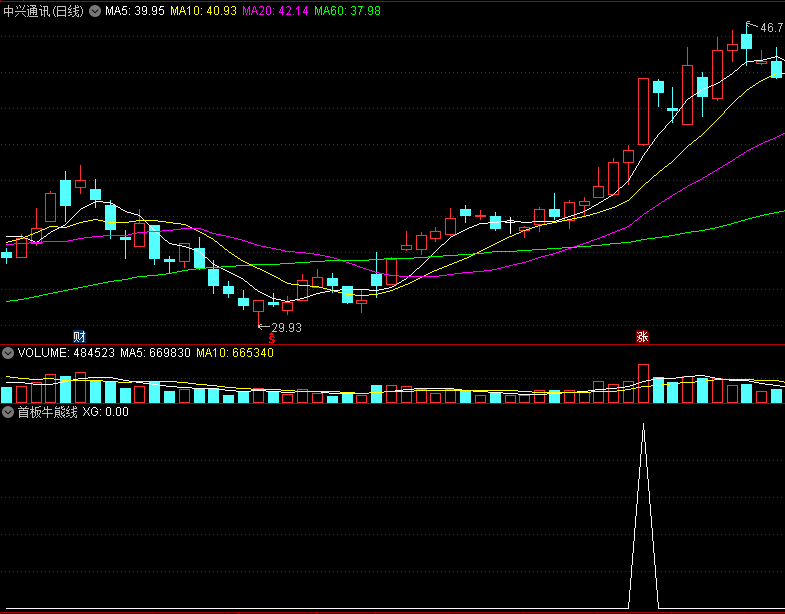Click the 首板牛熊线 indicator name
Image resolution: width=785 pixels, height=614 pixels.
pos(48,412)
